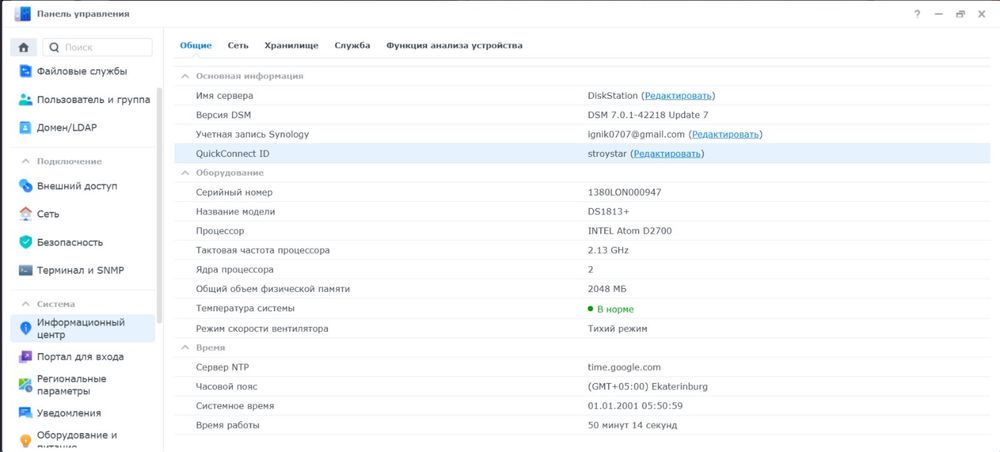Collapse Основная информация section
1000x452 pixels.
tap(185, 76)
